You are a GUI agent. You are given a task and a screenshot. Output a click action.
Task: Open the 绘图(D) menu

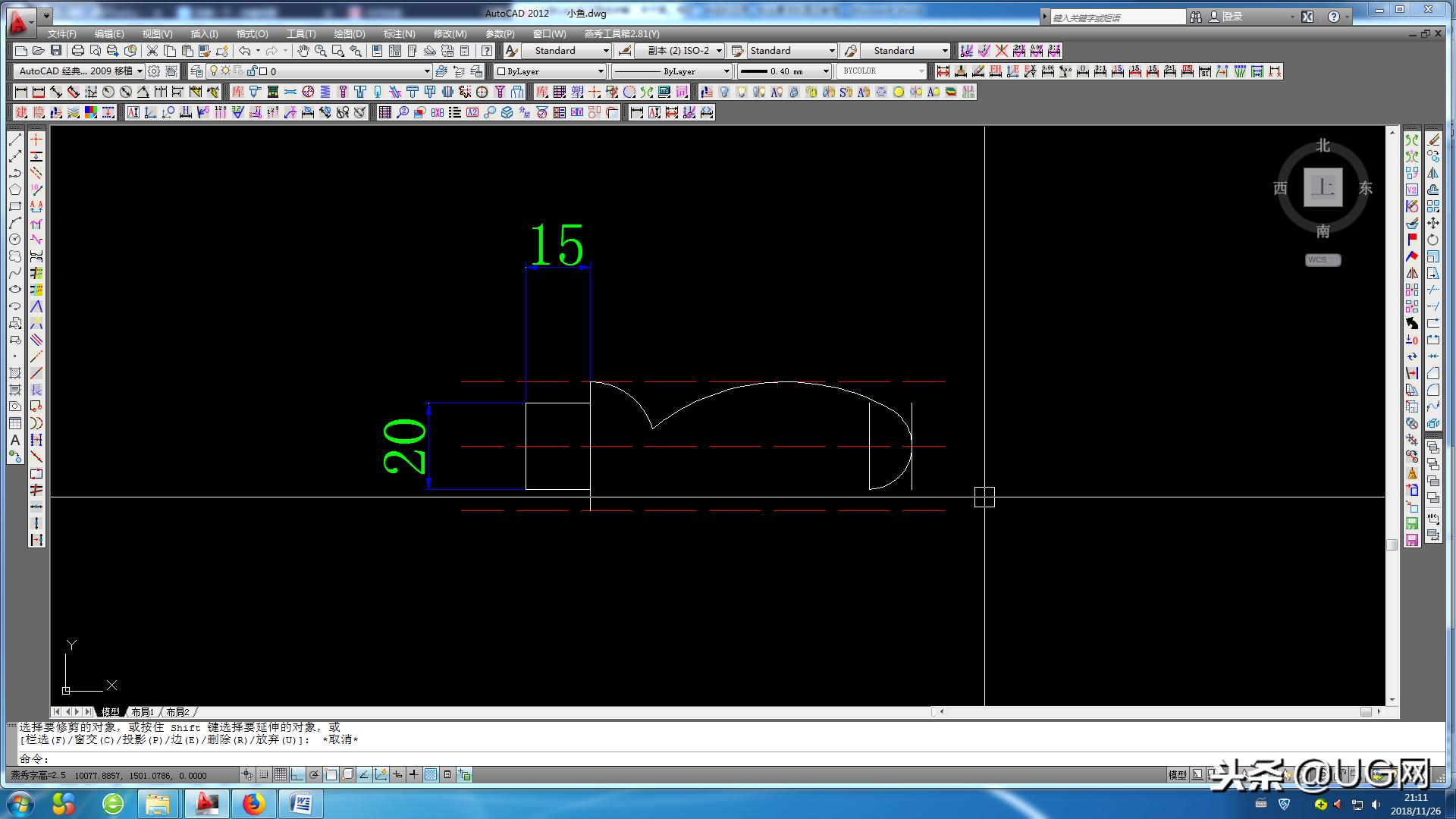(x=349, y=34)
